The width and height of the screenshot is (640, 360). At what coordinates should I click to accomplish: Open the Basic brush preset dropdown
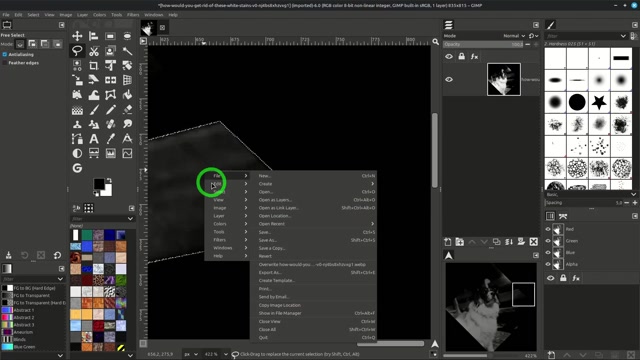pos(633,194)
